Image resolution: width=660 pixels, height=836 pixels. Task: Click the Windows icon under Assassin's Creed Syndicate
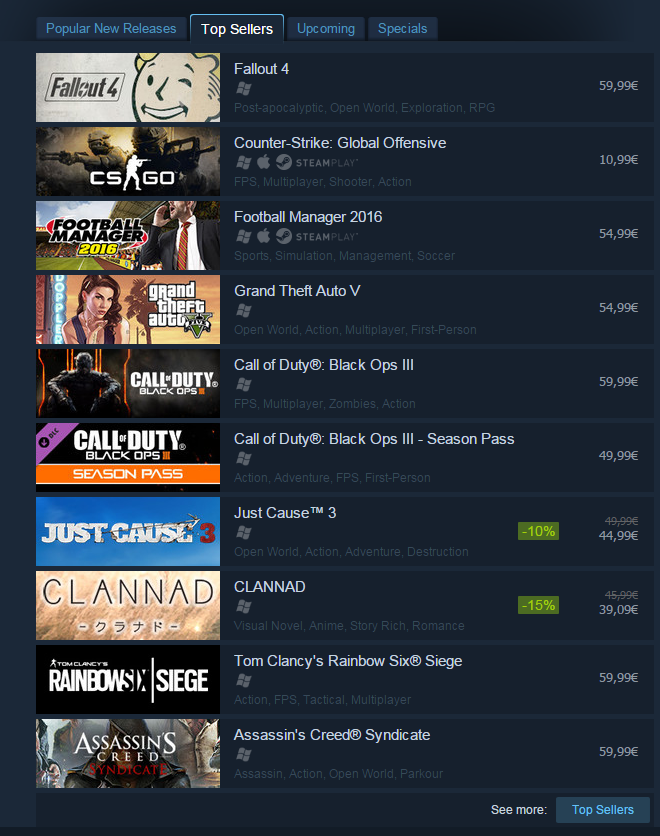[244, 754]
